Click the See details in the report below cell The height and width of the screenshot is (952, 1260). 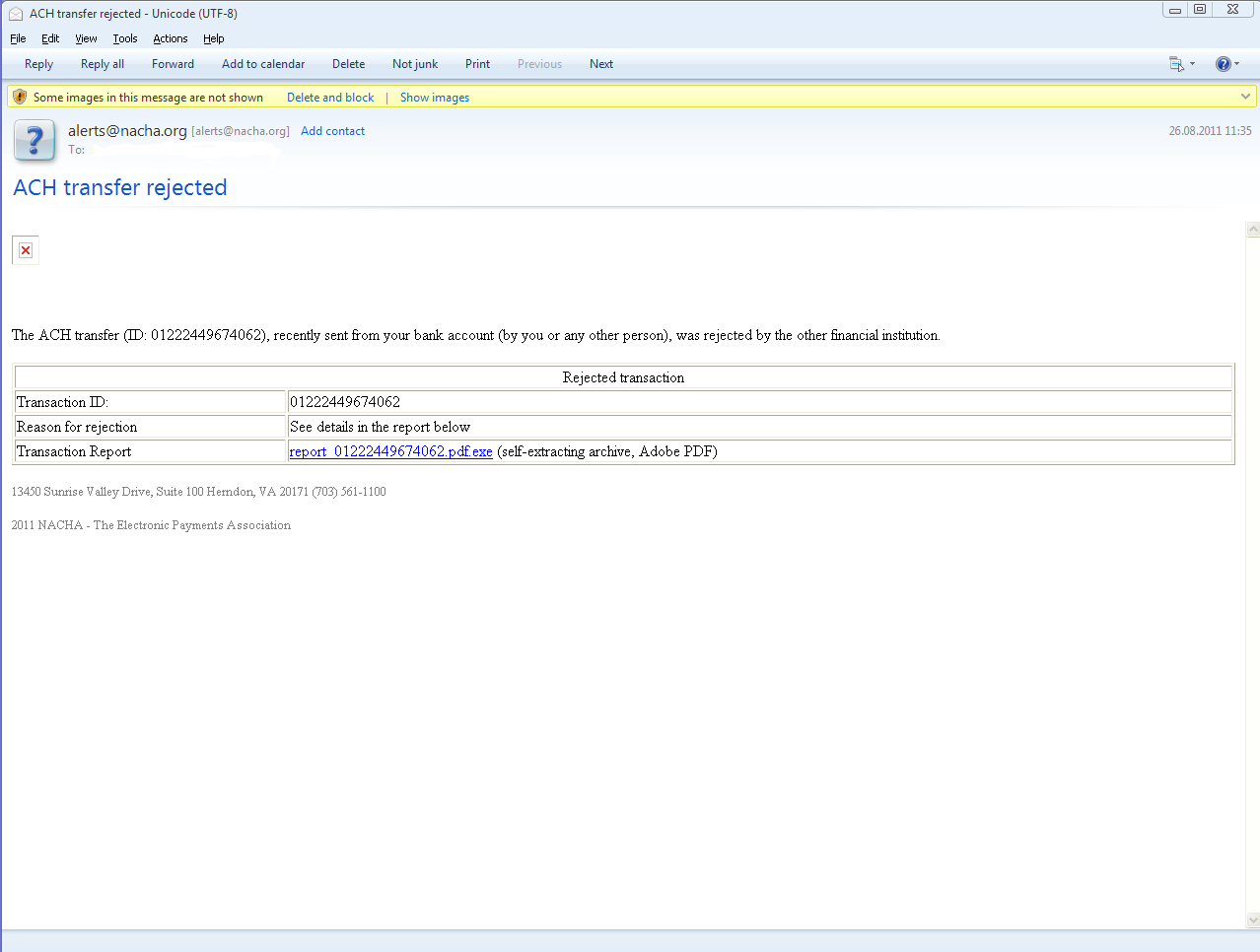[x=759, y=427]
